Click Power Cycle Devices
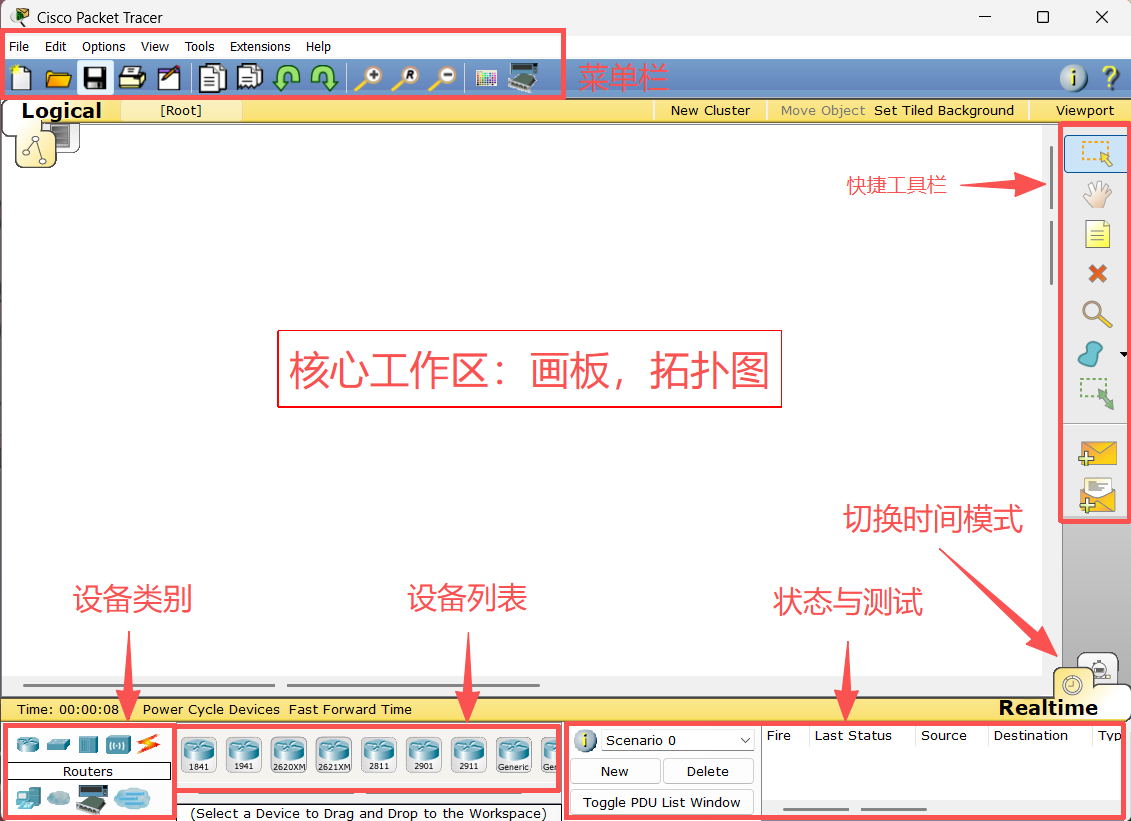This screenshot has height=821, width=1131. pos(211,709)
